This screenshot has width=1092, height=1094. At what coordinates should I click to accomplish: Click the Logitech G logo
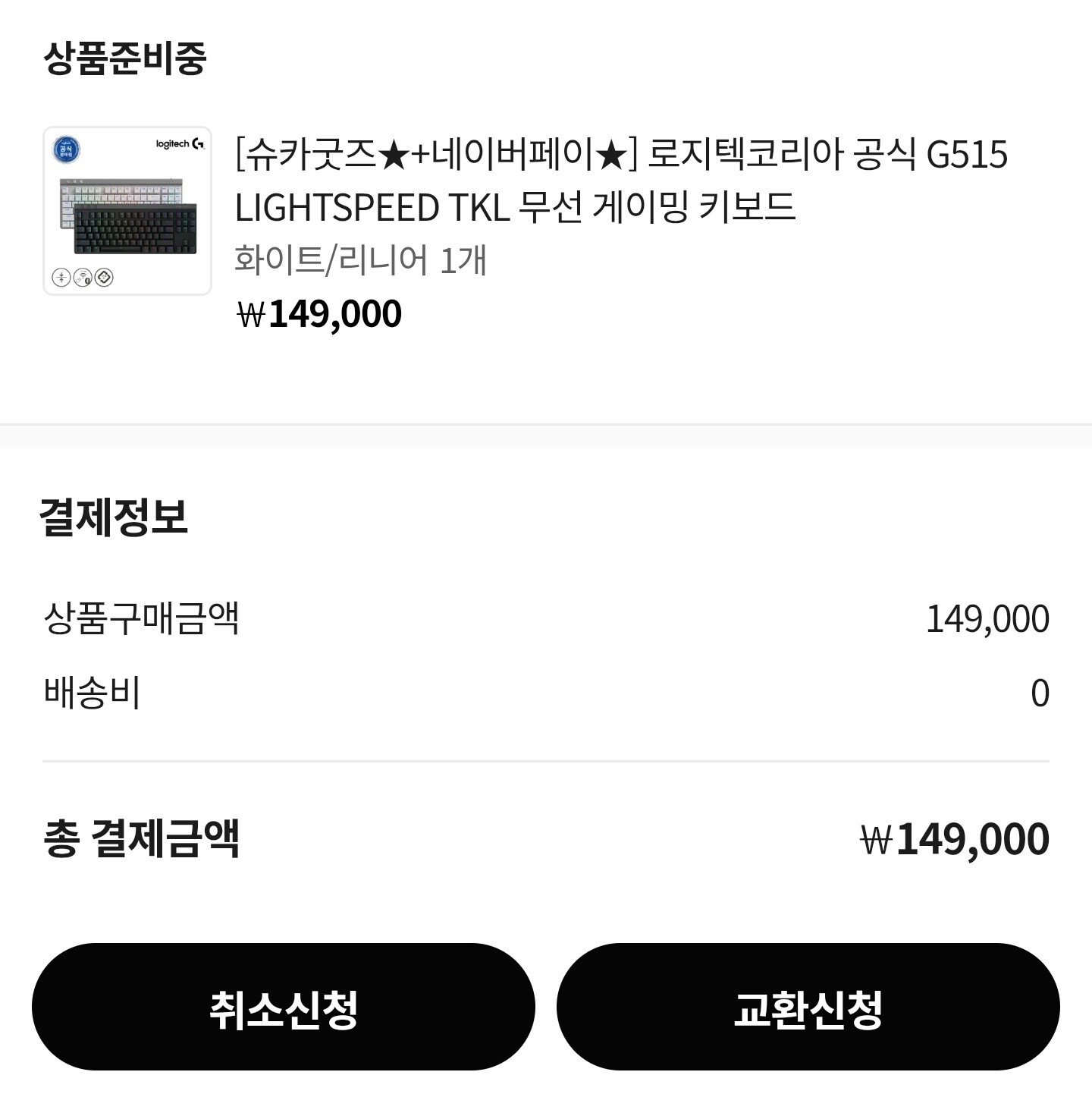pyautogui.click(x=180, y=143)
